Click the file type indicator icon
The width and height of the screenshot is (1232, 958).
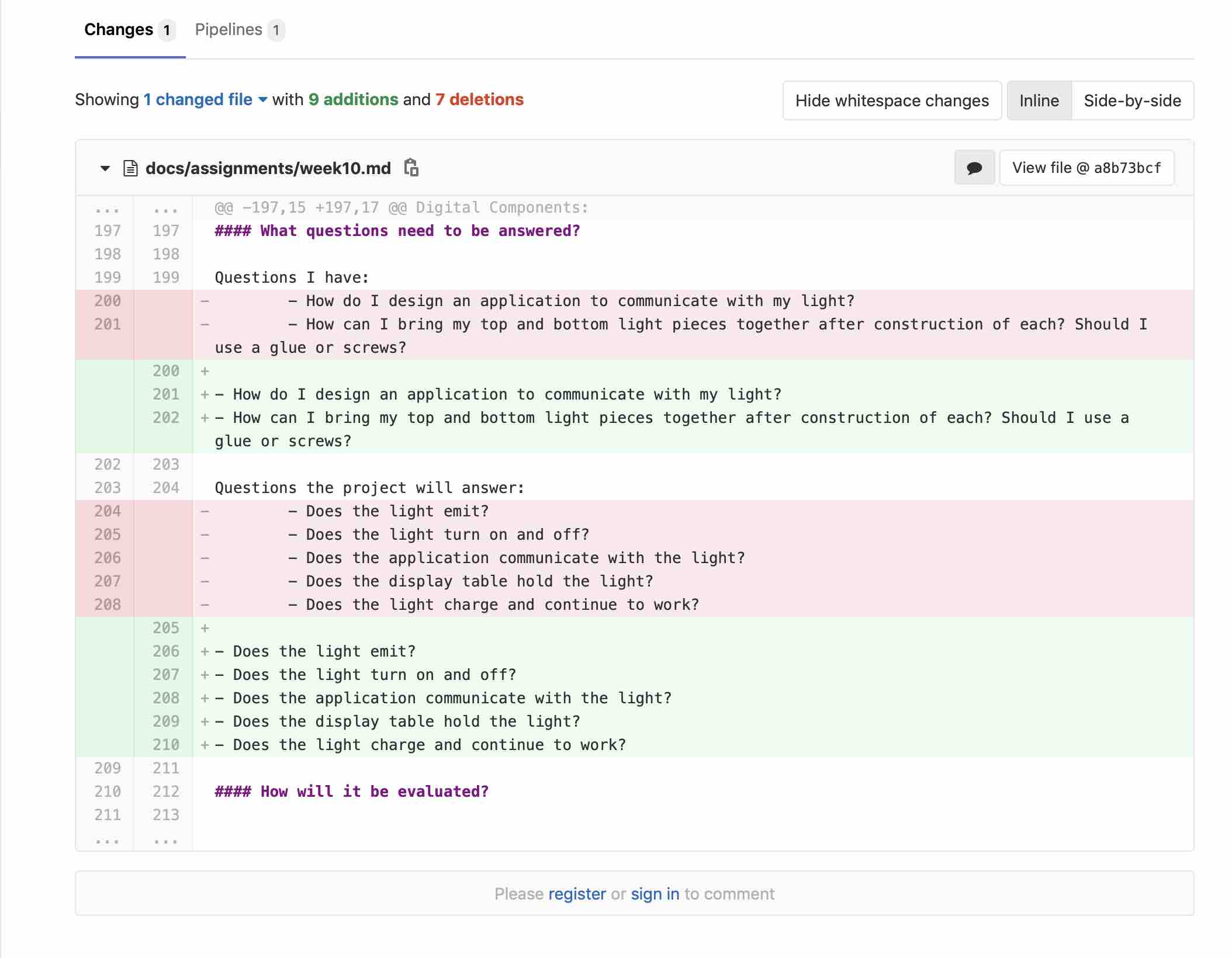click(131, 168)
